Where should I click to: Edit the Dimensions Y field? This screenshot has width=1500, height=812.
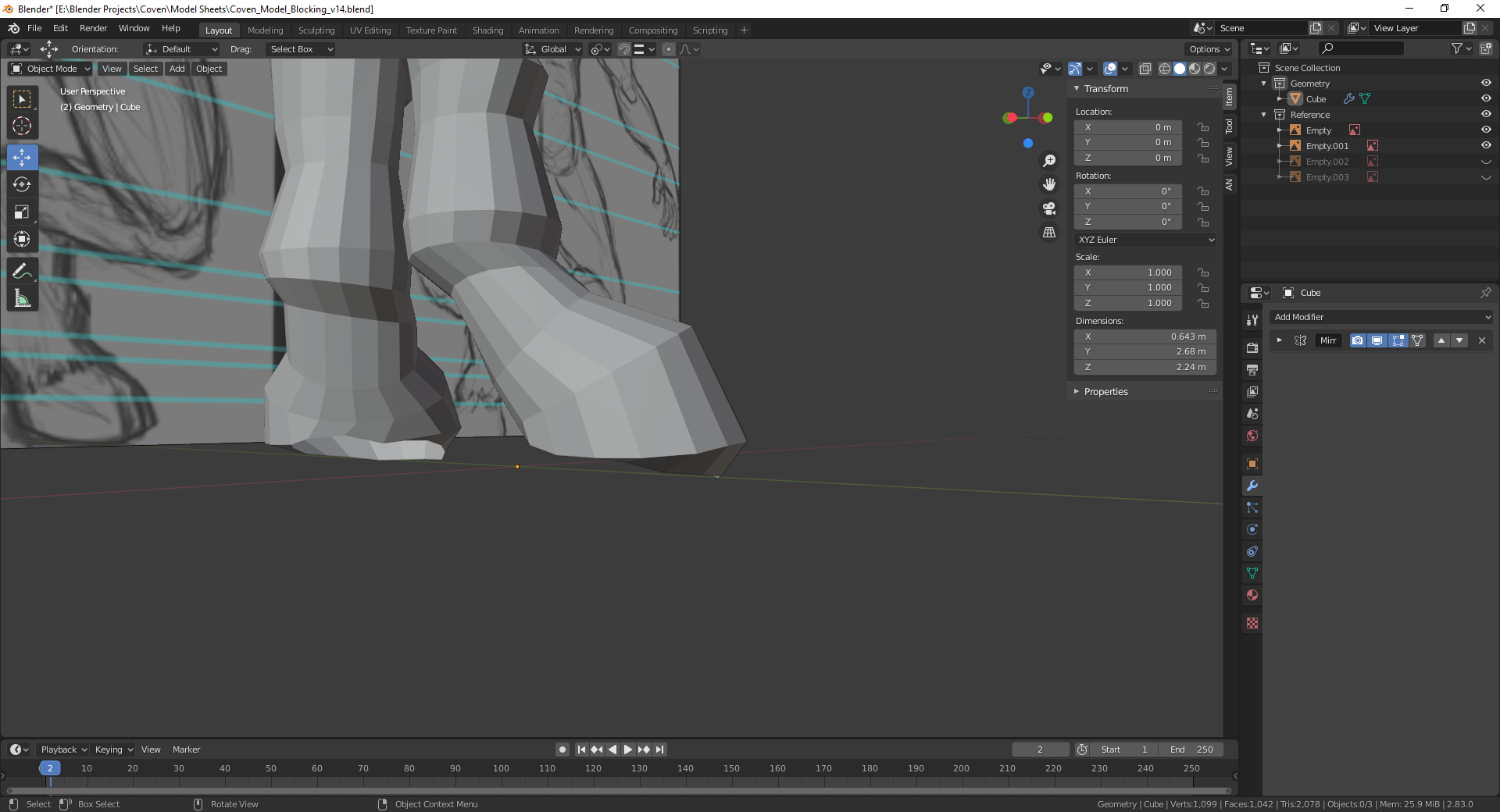click(x=1145, y=351)
